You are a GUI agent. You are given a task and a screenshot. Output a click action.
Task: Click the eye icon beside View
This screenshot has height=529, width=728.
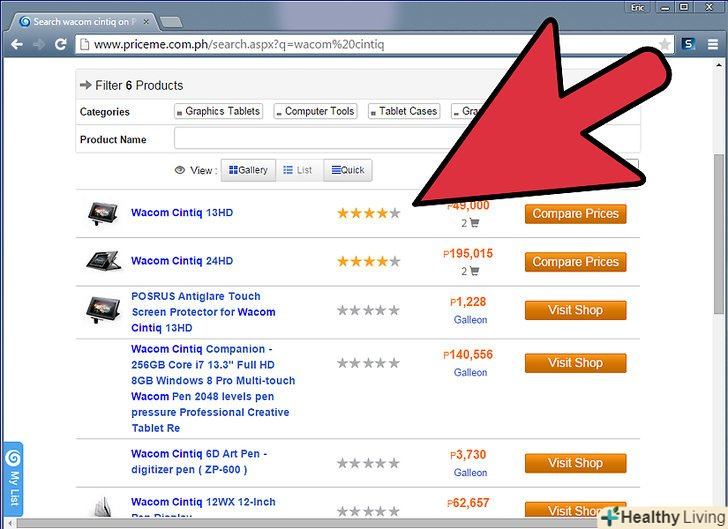pos(180,170)
